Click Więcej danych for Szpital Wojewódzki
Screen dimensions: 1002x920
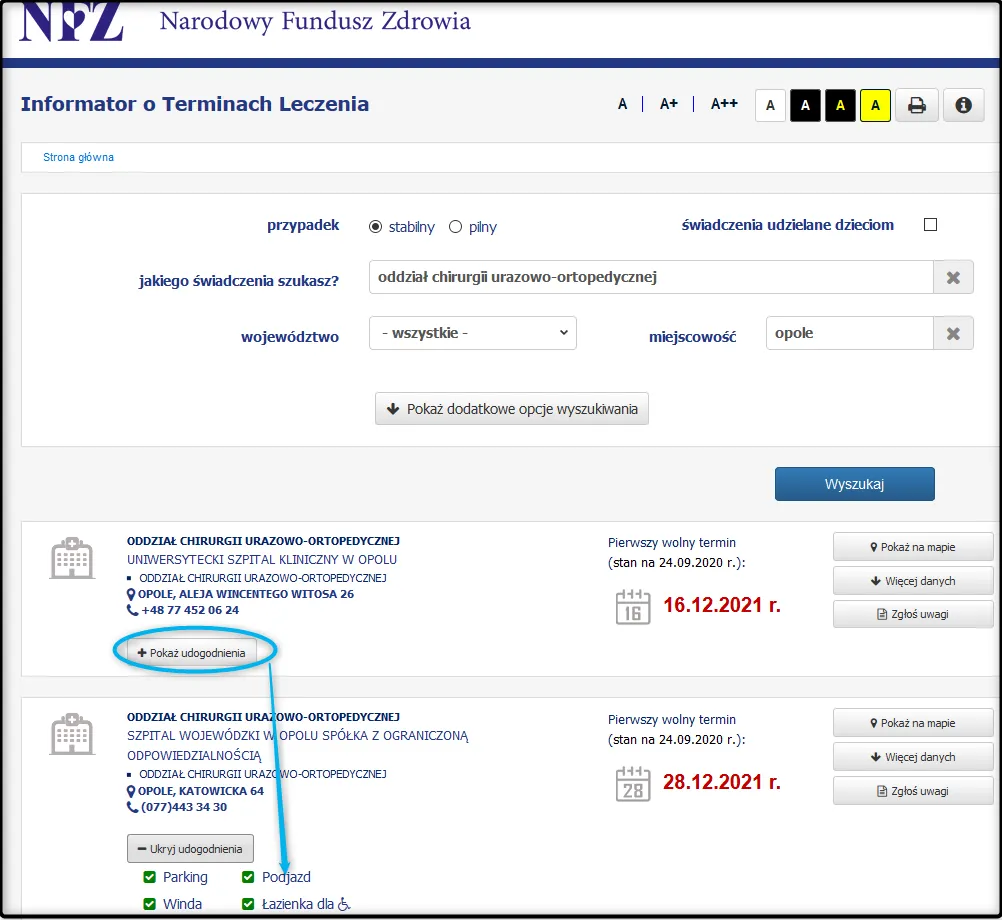[912, 757]
